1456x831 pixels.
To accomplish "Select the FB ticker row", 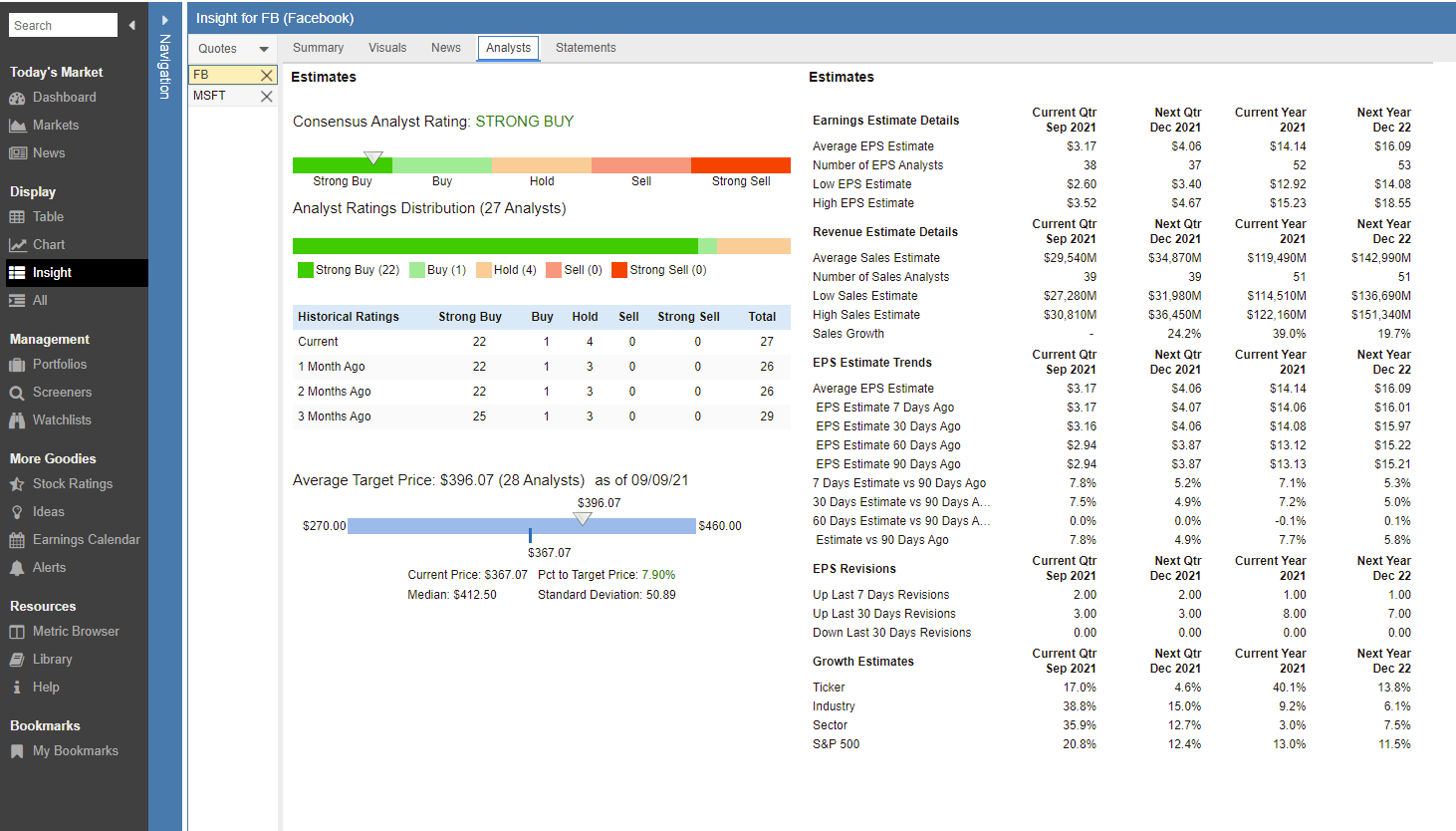I will (x=232, y=75).
